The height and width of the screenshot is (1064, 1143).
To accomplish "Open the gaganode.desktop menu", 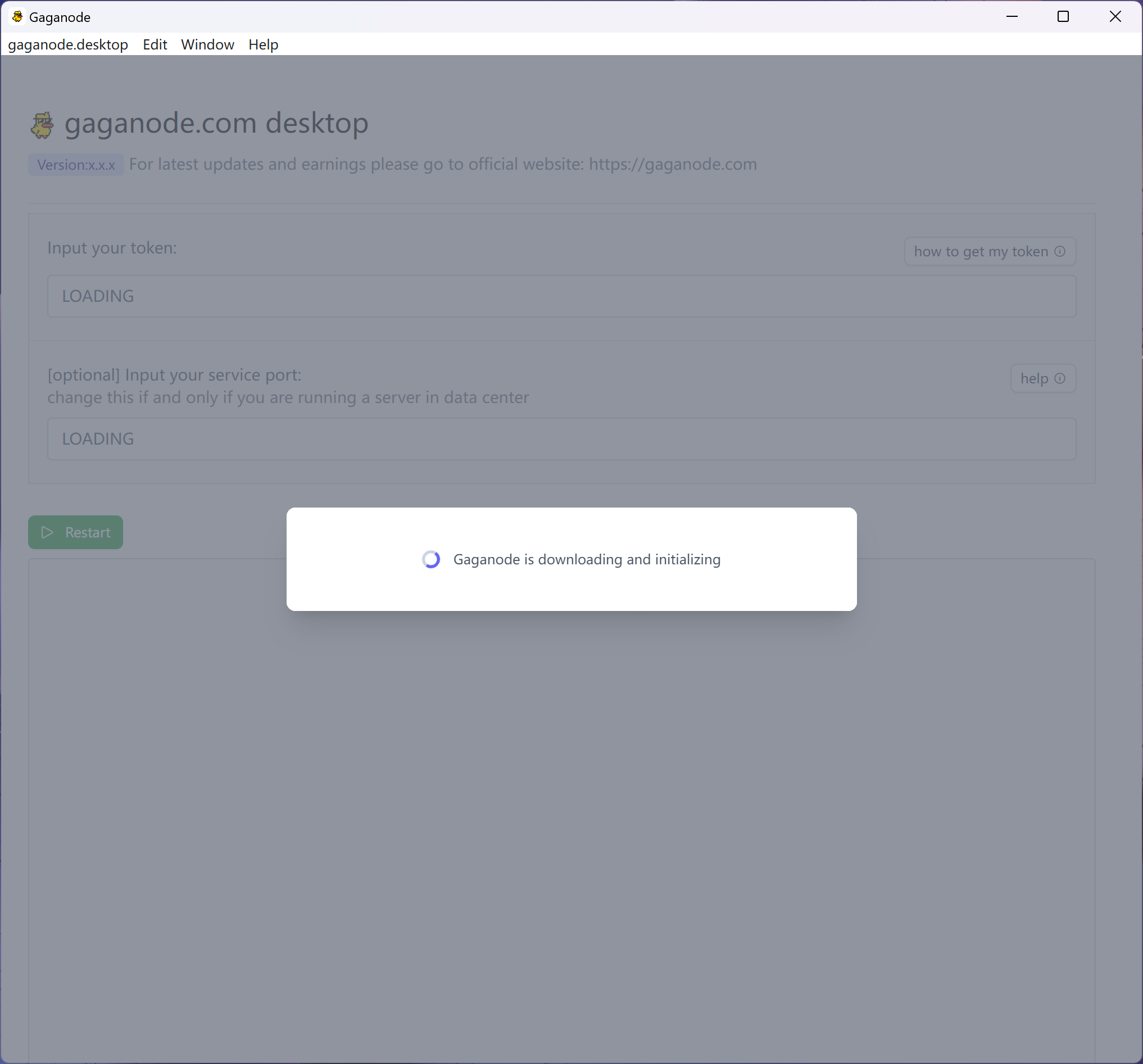I will click(x=68, y=44).
